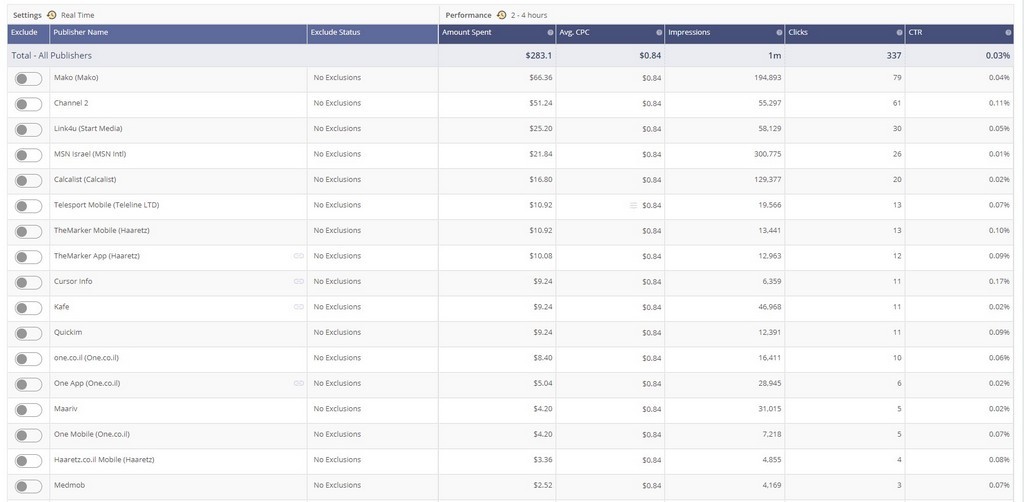1024x502 pixels.
Task: Select the Mako (Mako) publisher name
Action: [76, 78]
